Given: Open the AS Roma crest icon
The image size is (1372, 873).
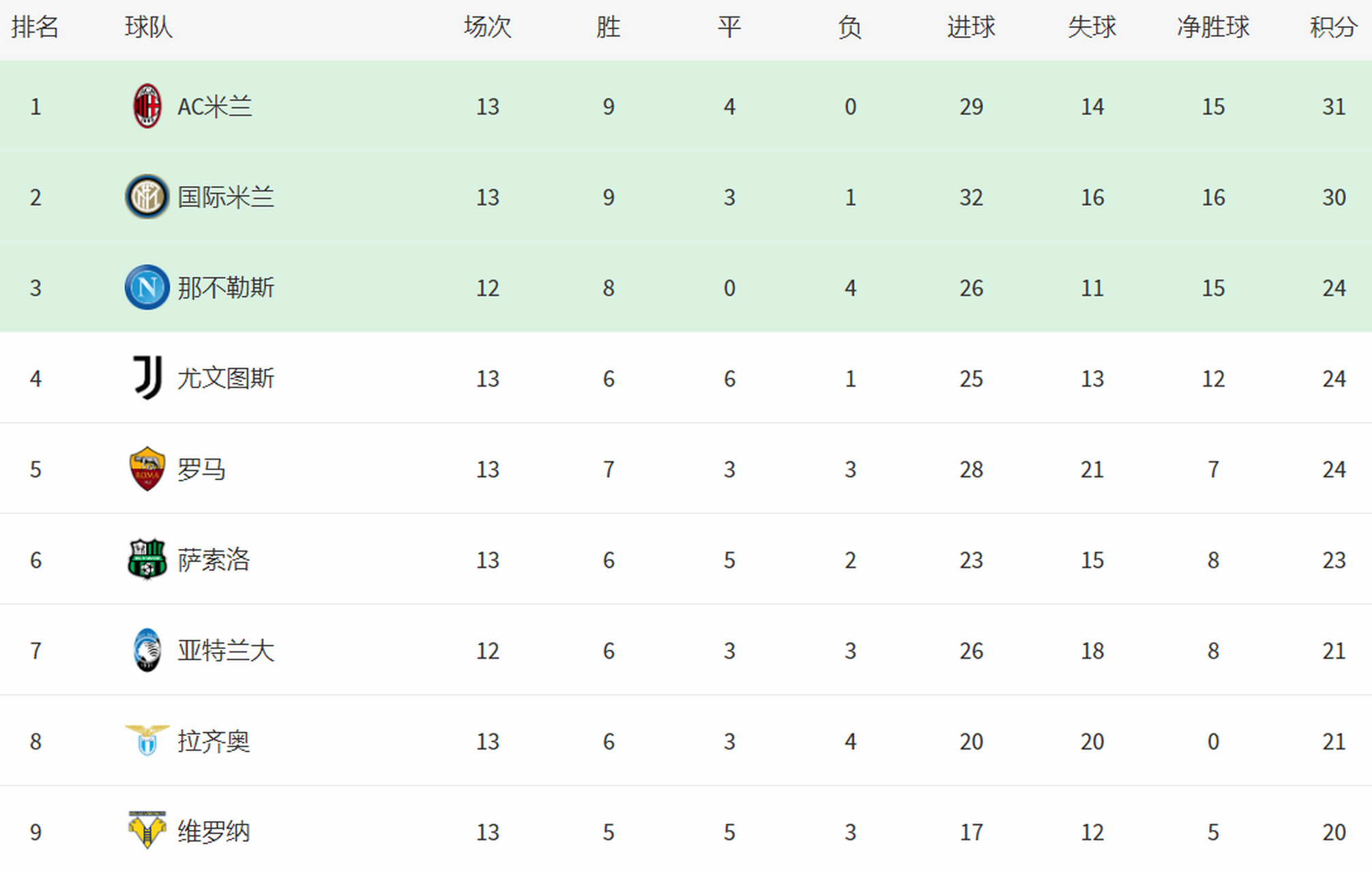Looking at the screenshot, I should click(x=147, y=469).
